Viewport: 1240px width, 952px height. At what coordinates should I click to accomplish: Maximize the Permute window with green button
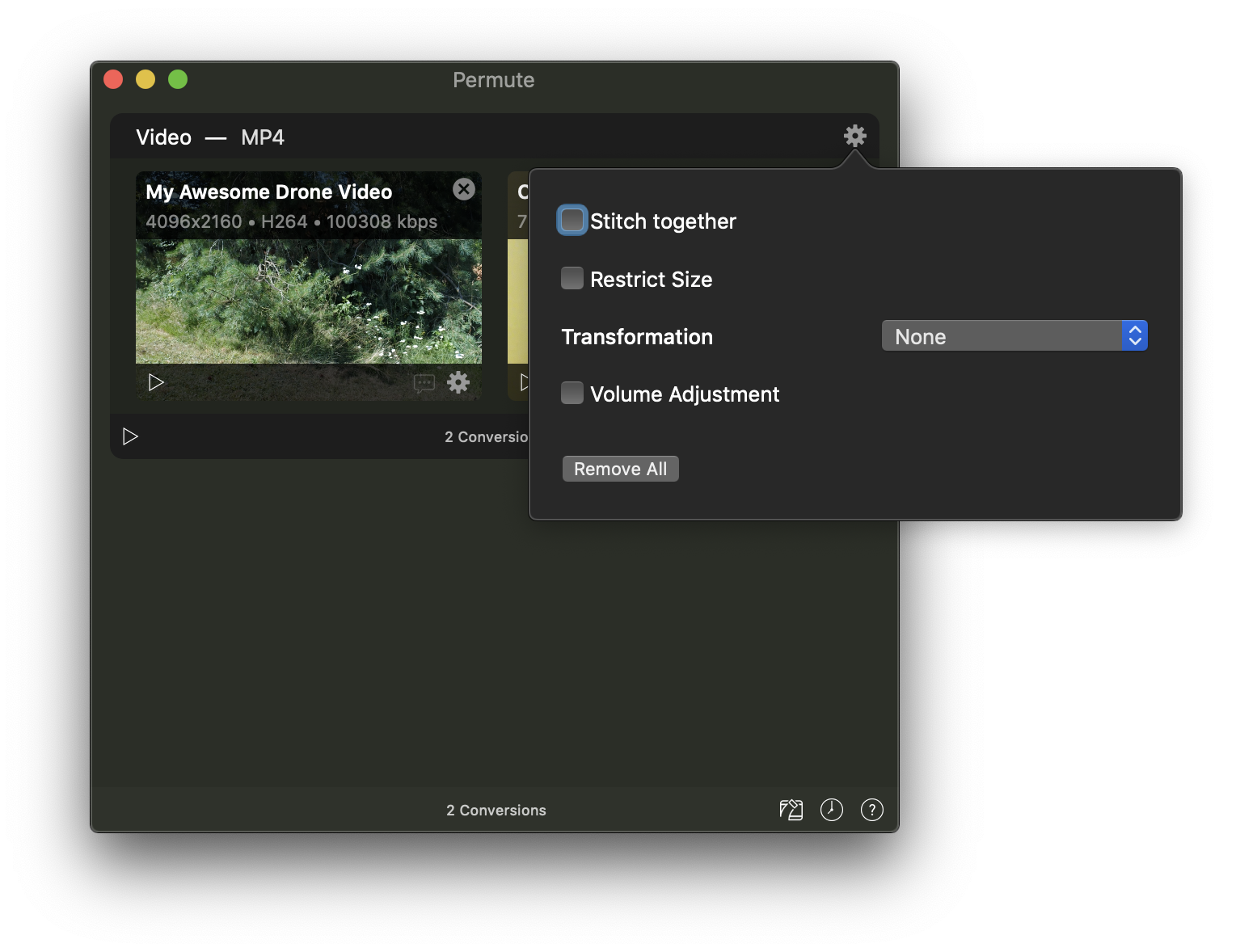click(x=178, y=79)
